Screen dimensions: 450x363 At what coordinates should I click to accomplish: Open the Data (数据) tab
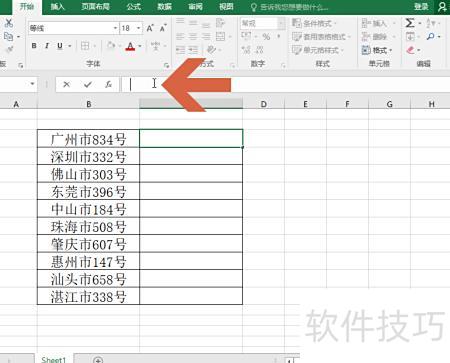click(x=164, y=7)
